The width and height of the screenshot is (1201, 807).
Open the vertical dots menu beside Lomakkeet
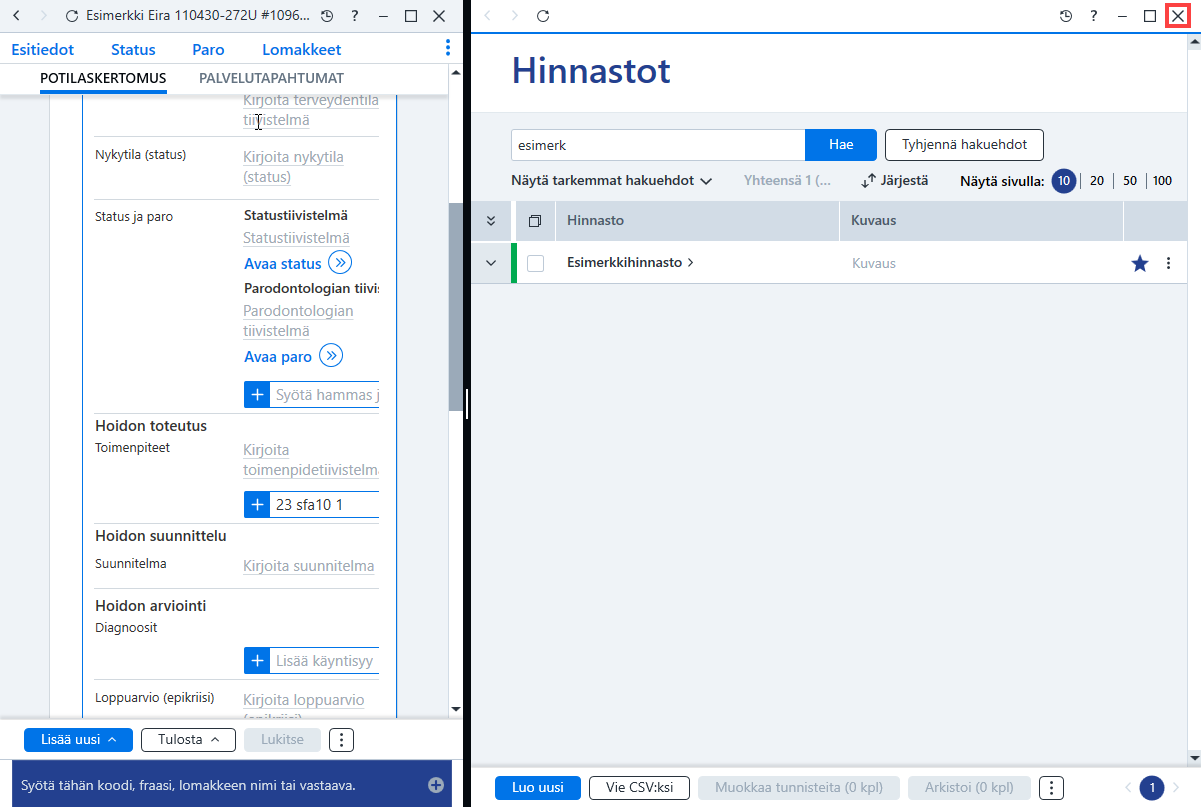coord(448,48)
